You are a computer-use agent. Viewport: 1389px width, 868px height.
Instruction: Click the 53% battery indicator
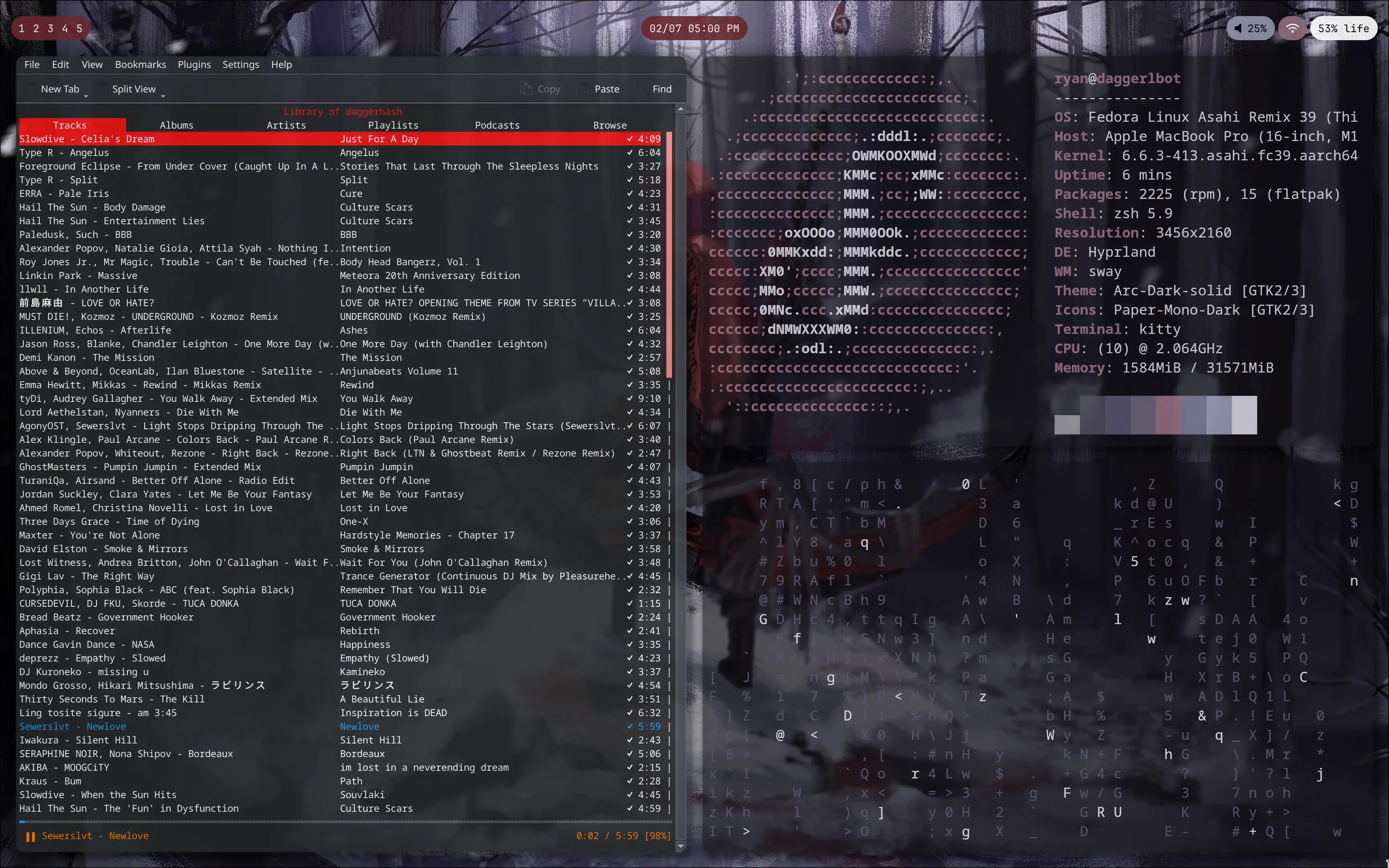(x=1344, y=28)
